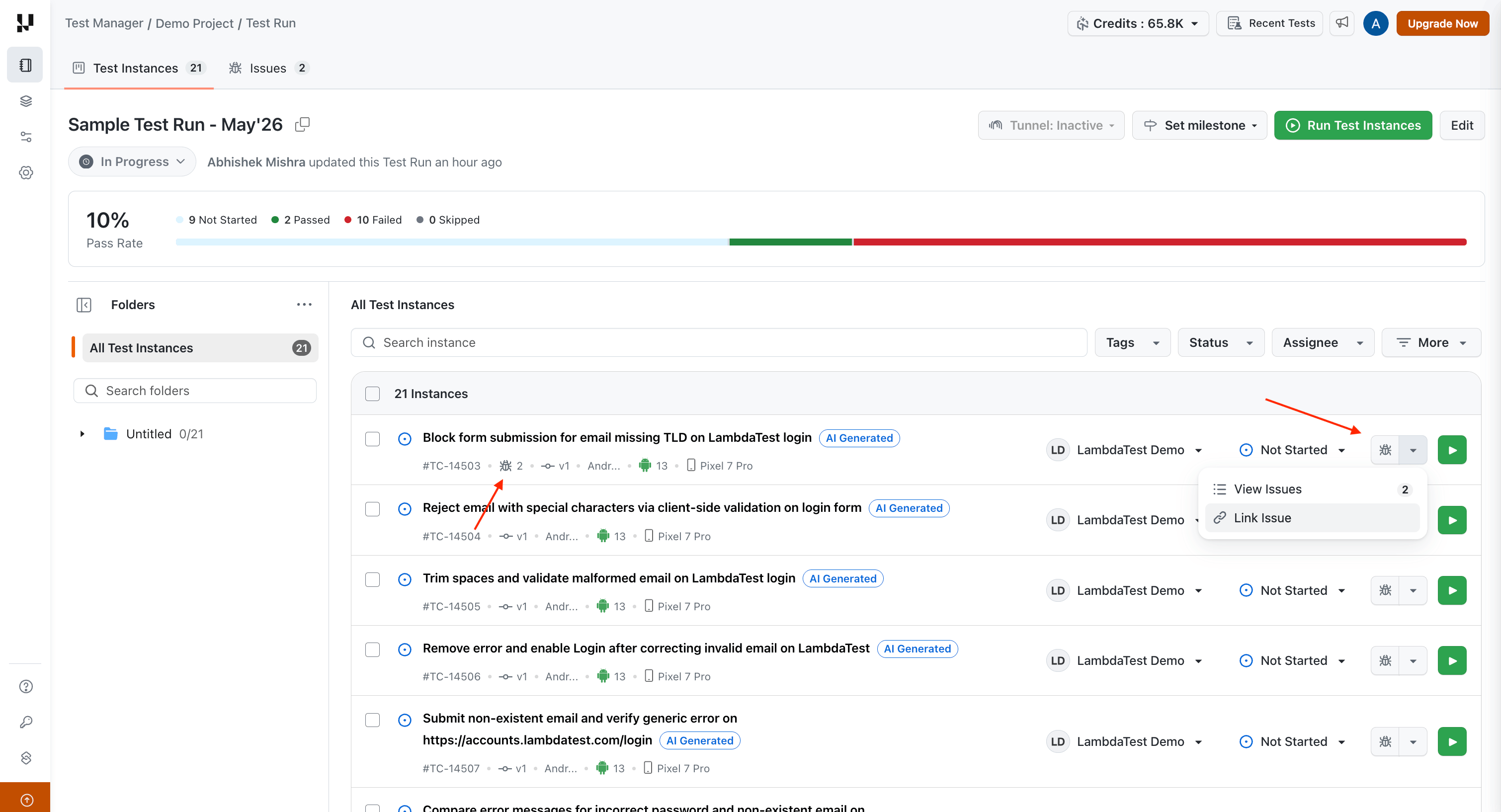The image size is (1501, 812).
Task: Collapse the Folders panel icon
Action: (84, 305)
